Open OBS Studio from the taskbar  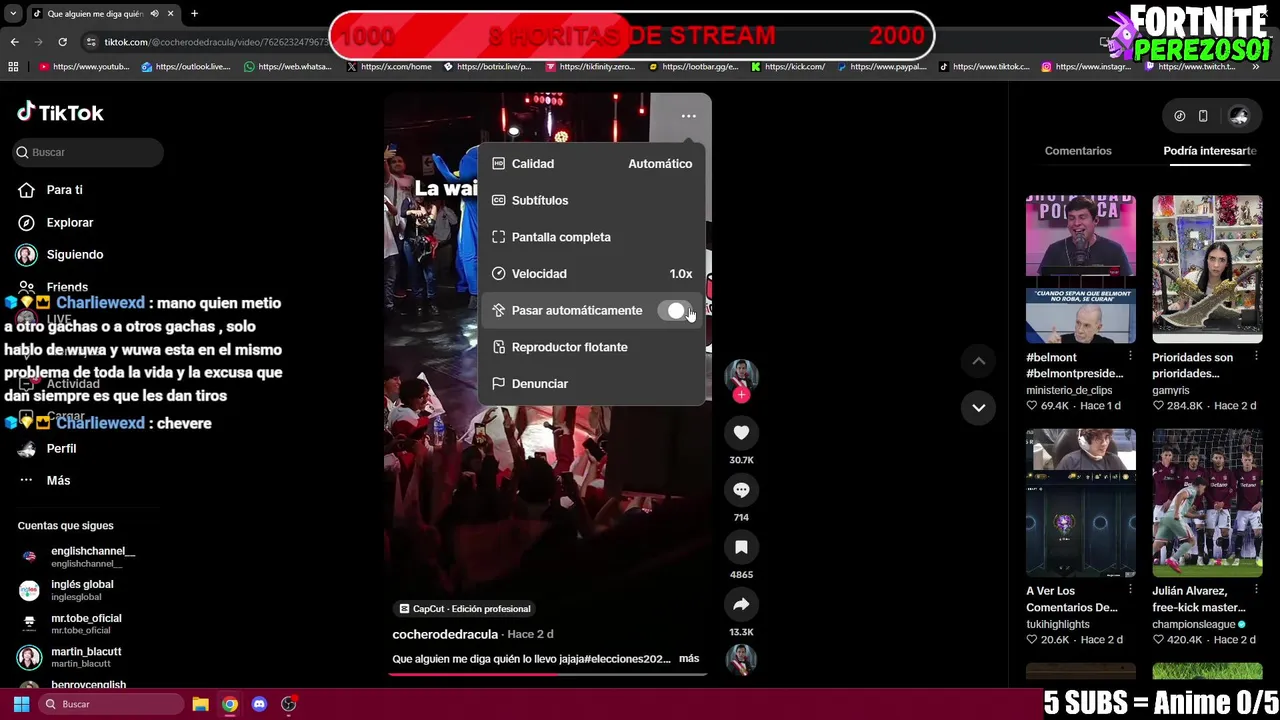289,704
